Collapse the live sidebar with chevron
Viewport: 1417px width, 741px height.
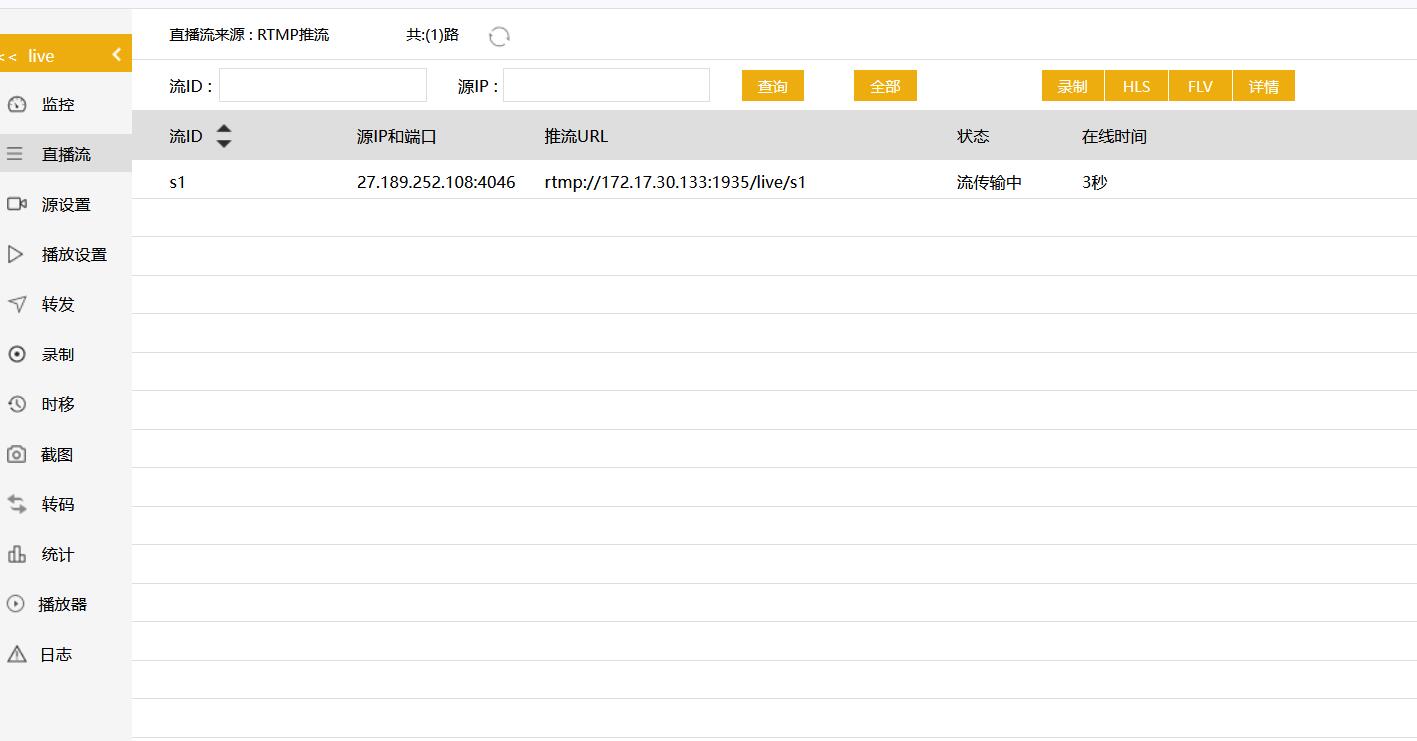coord(117,54)
